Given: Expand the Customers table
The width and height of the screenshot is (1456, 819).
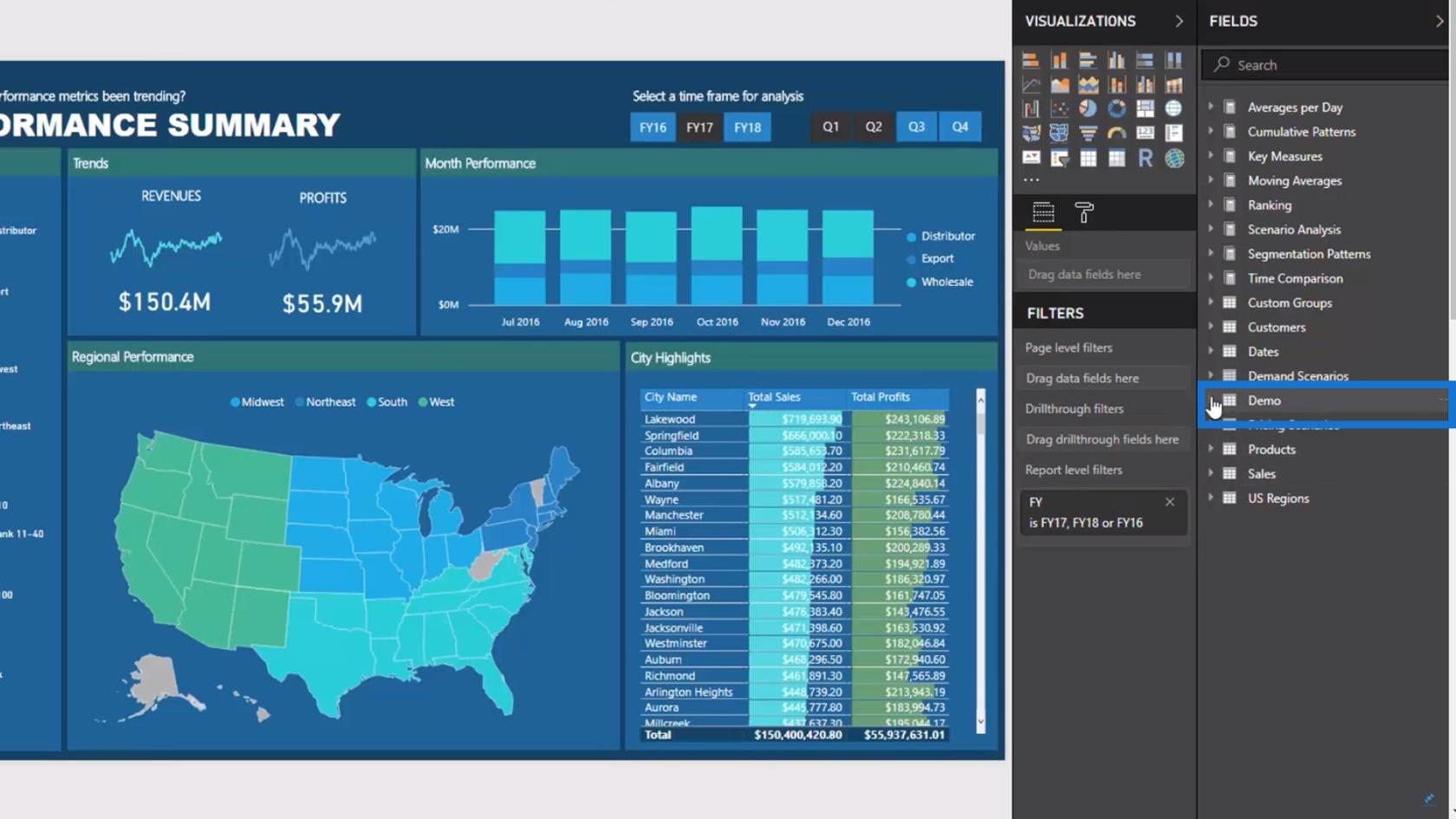Looking at the screenshot, I should [1211, 326].
